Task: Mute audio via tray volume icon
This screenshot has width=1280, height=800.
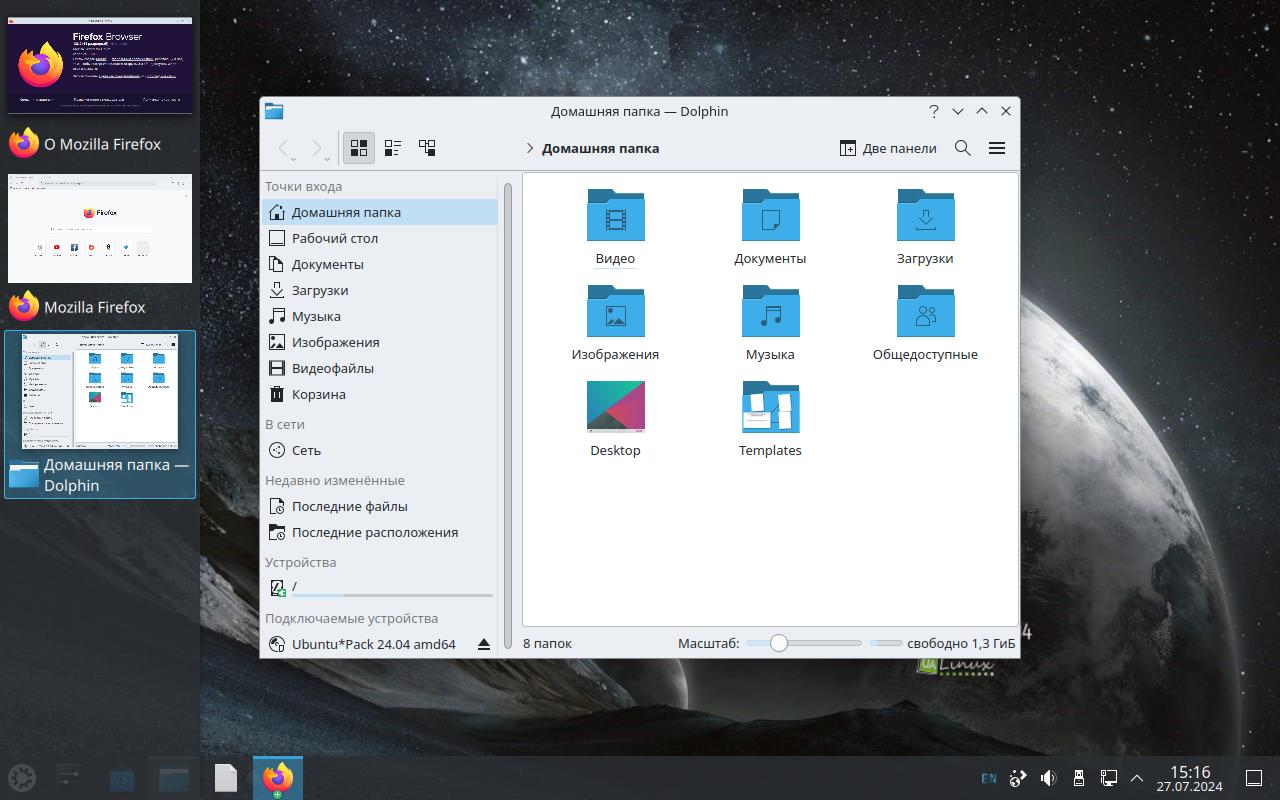Action: [1048, 778]
